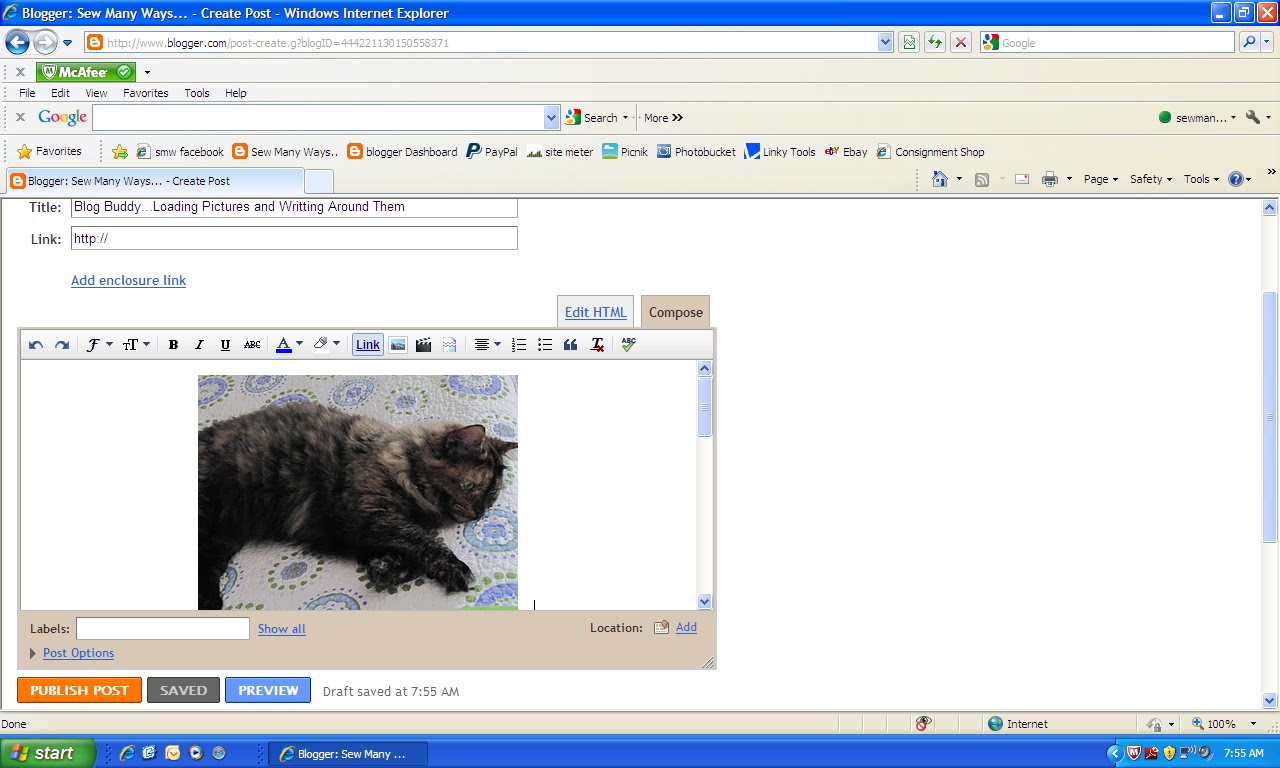Click the Insert jump break icon
Viewport: 1280px width, 768px height.
click(x=450, y=345)
